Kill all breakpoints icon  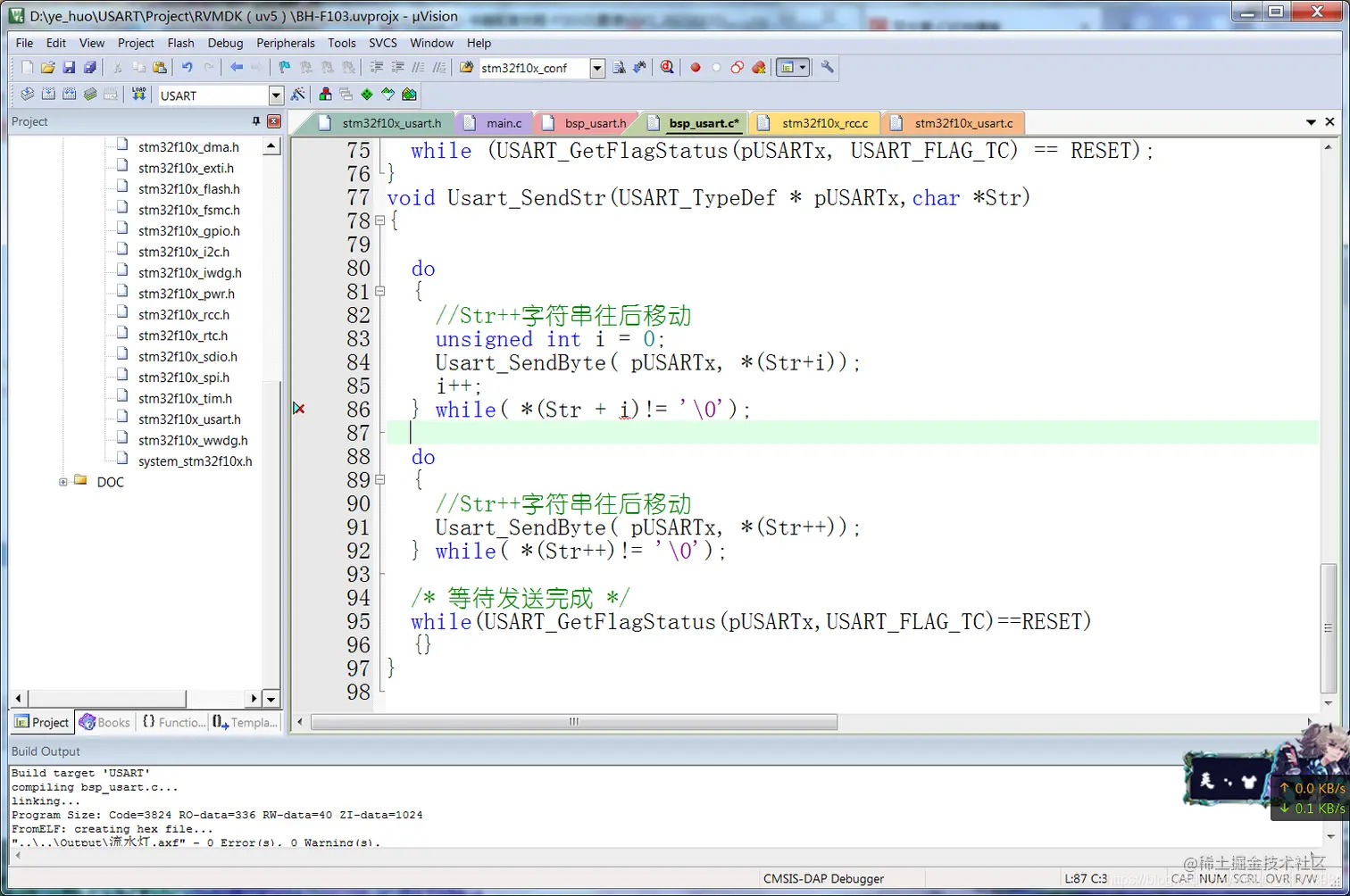pos(759,67)
